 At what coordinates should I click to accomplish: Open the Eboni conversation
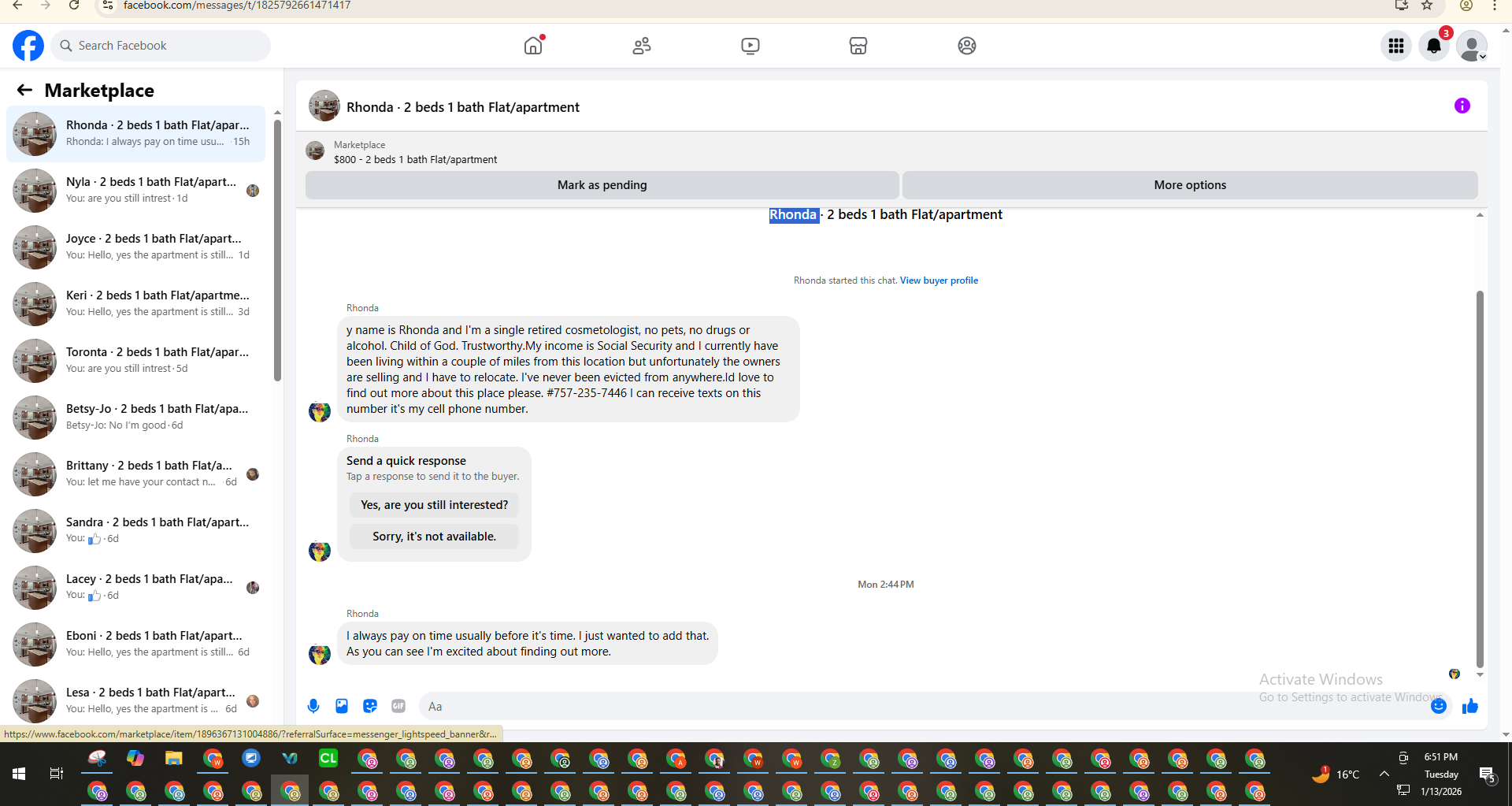[x=136, y=644]
